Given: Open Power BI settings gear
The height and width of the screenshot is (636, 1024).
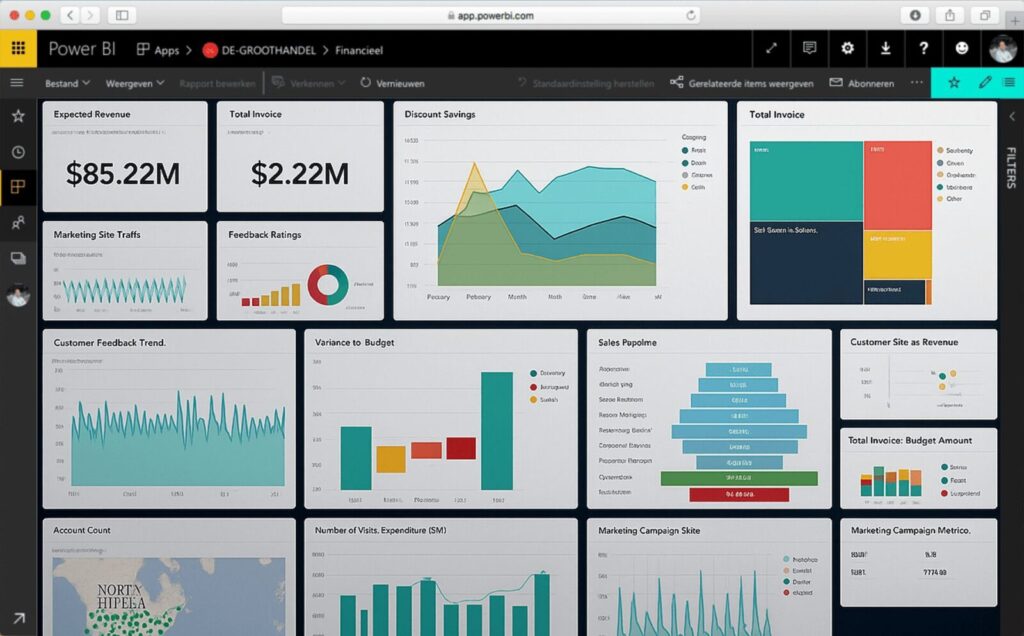Looking at the screenshot, I should 847,49.
